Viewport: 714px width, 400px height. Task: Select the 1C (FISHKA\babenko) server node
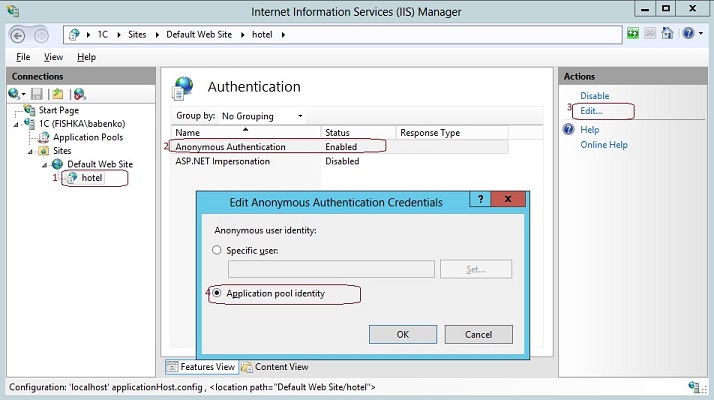pos(82,123)
